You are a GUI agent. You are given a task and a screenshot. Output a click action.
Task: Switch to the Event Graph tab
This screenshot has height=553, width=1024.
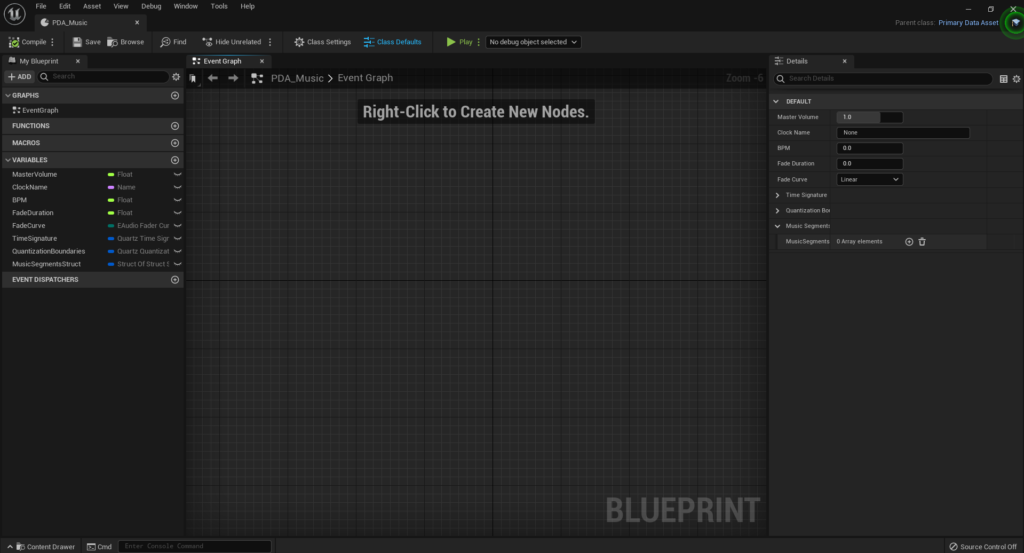click(x=221, y=61)
